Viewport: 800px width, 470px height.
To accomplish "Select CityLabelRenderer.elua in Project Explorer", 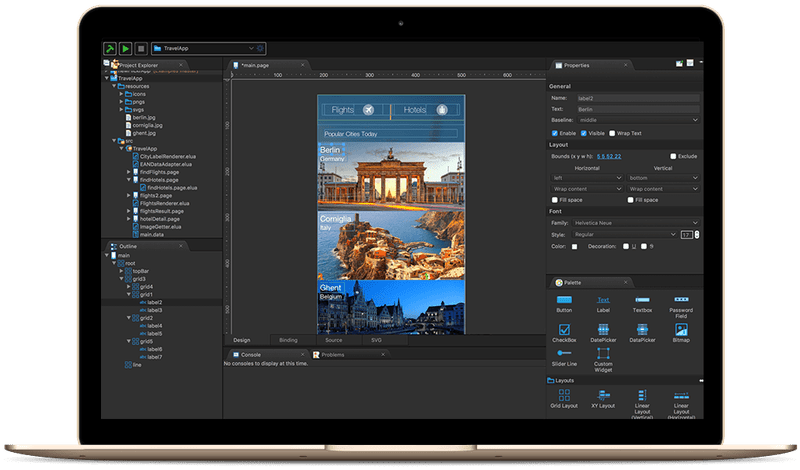I will (164, 157).
